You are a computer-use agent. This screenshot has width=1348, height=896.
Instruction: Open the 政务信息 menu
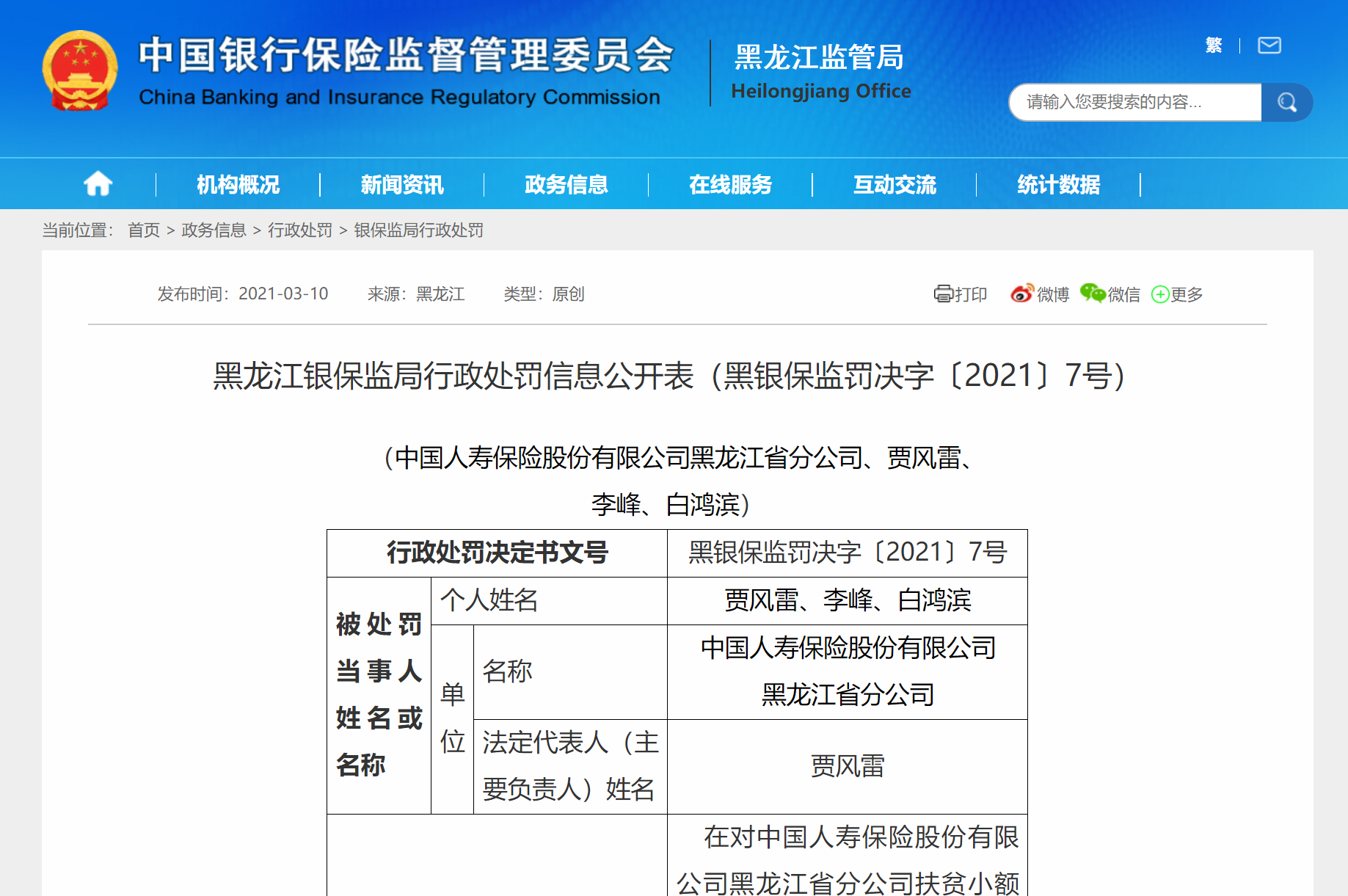pos(566,185)
